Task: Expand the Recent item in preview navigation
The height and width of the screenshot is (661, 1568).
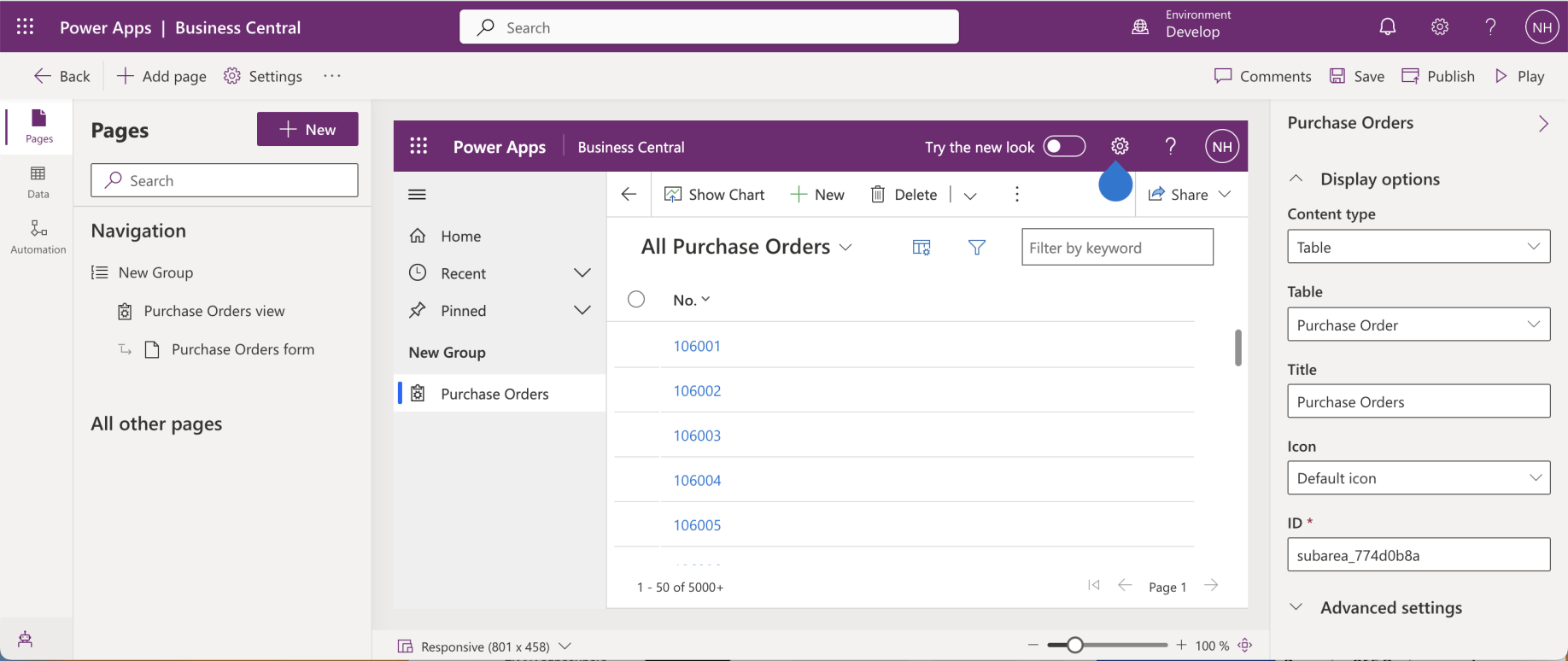Action: point(582,273)
